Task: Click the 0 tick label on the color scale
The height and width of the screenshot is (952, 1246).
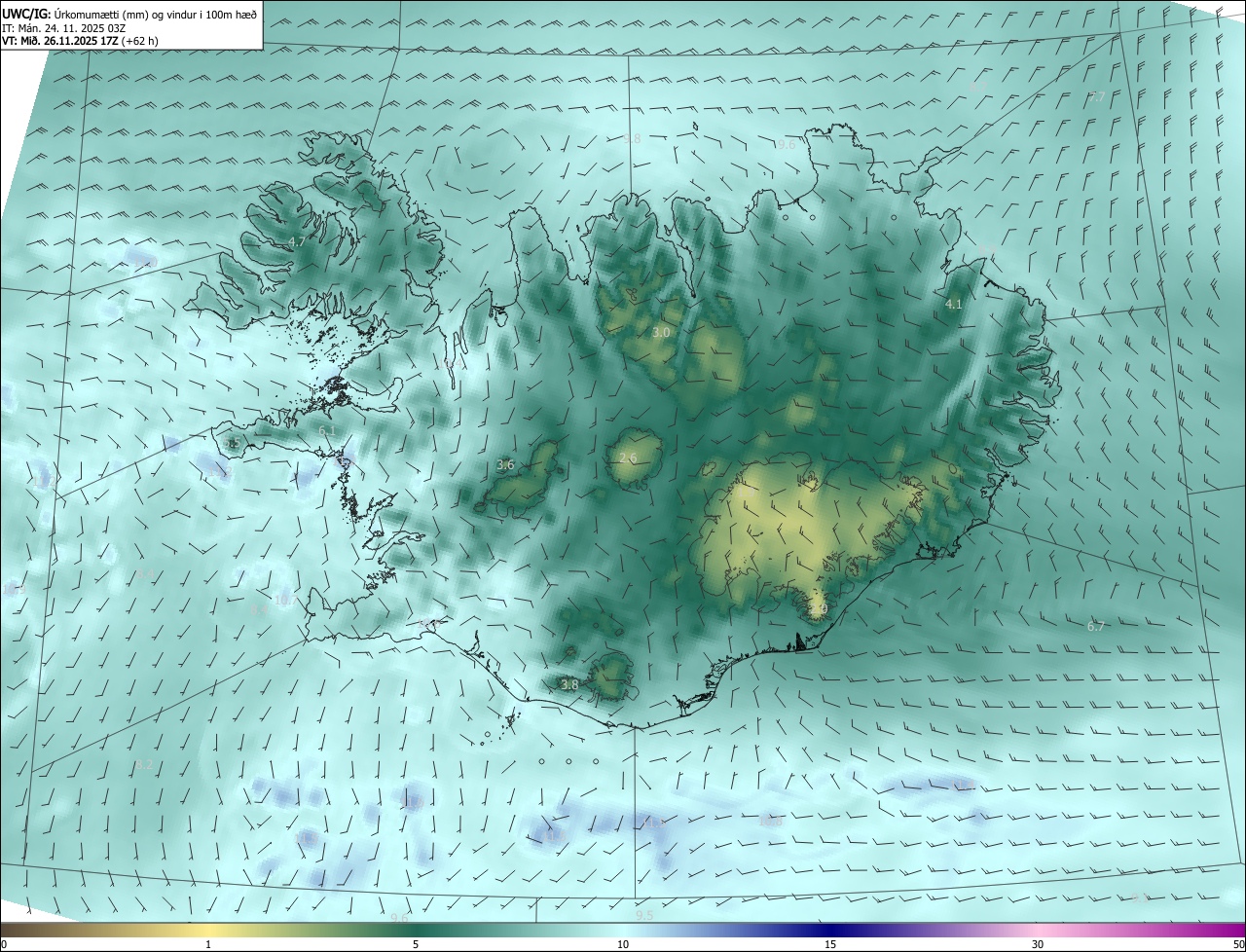Action: pos(4,944)
